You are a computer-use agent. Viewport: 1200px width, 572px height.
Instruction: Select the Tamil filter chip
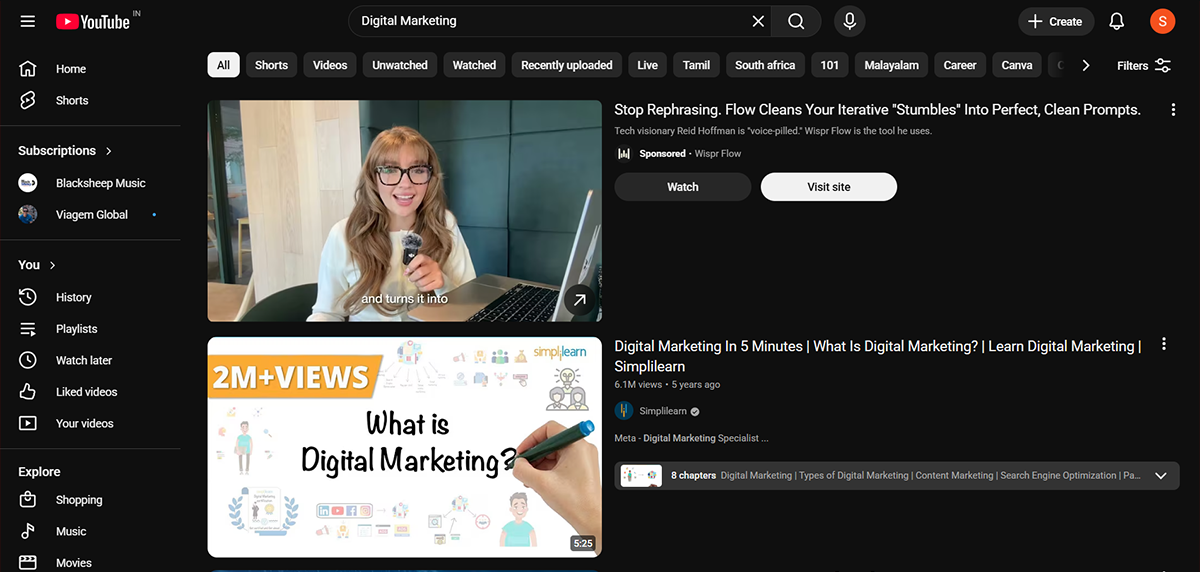(x=696, y=65)
